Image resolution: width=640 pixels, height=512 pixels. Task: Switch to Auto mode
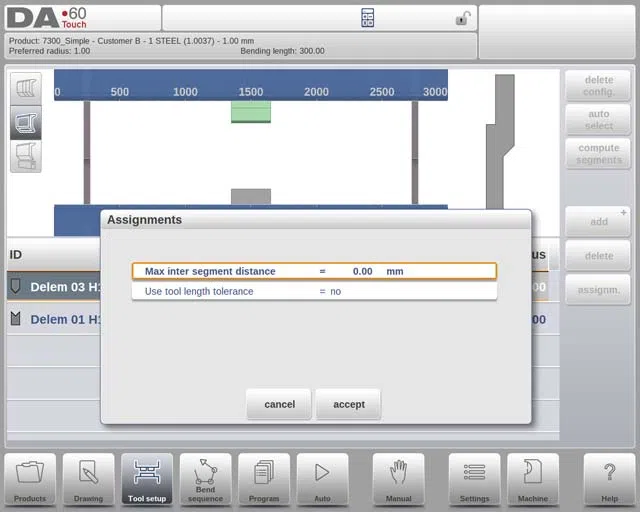(x=322, y=480)
